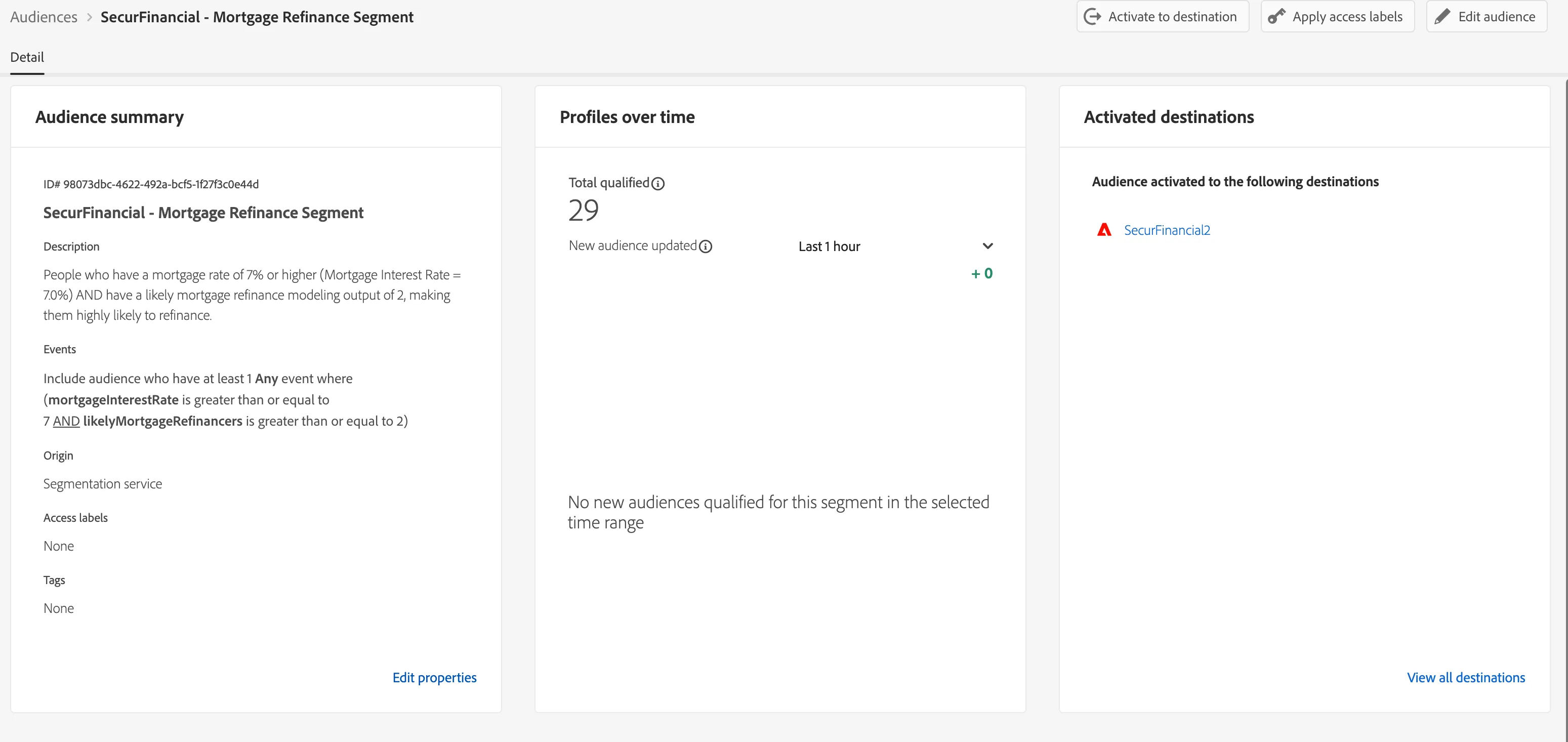Image resolution: width=1568 pixels, height=742 pixels.
Task: Open the Edit properties link
Action: tap(435, 678)
